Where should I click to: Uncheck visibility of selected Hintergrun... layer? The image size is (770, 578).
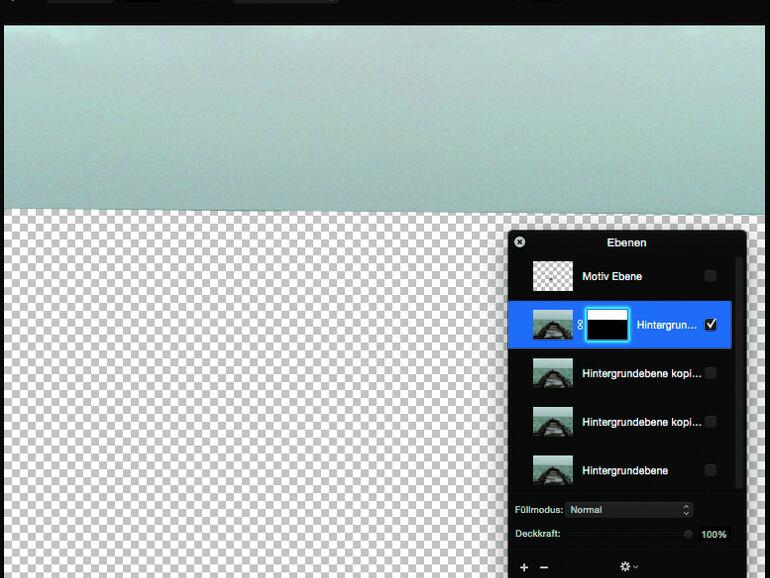(x=710, y=325)
